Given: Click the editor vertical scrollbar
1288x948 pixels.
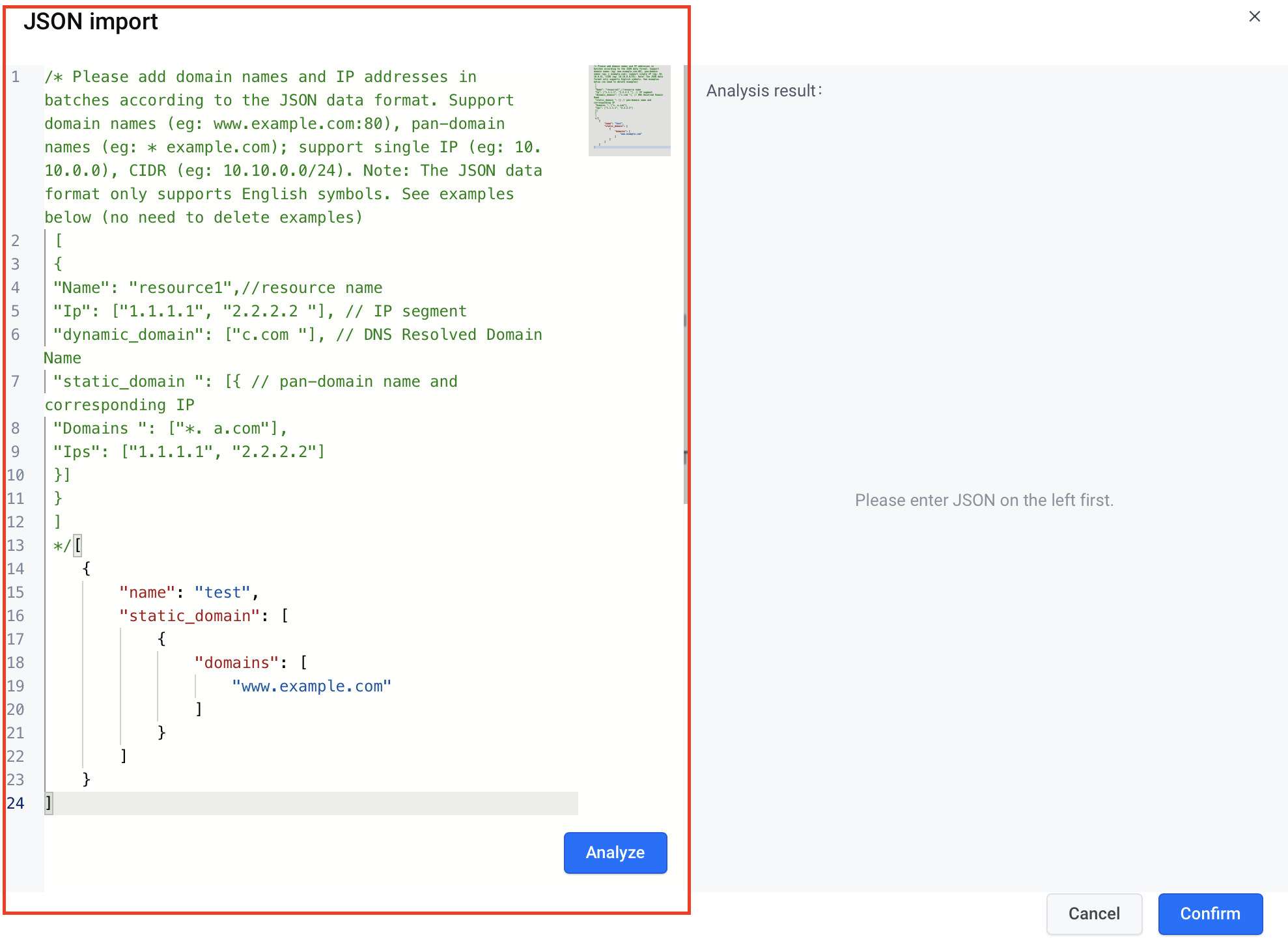Looking at the screenshot, I should pyautogui.click(x=685, y=285).
